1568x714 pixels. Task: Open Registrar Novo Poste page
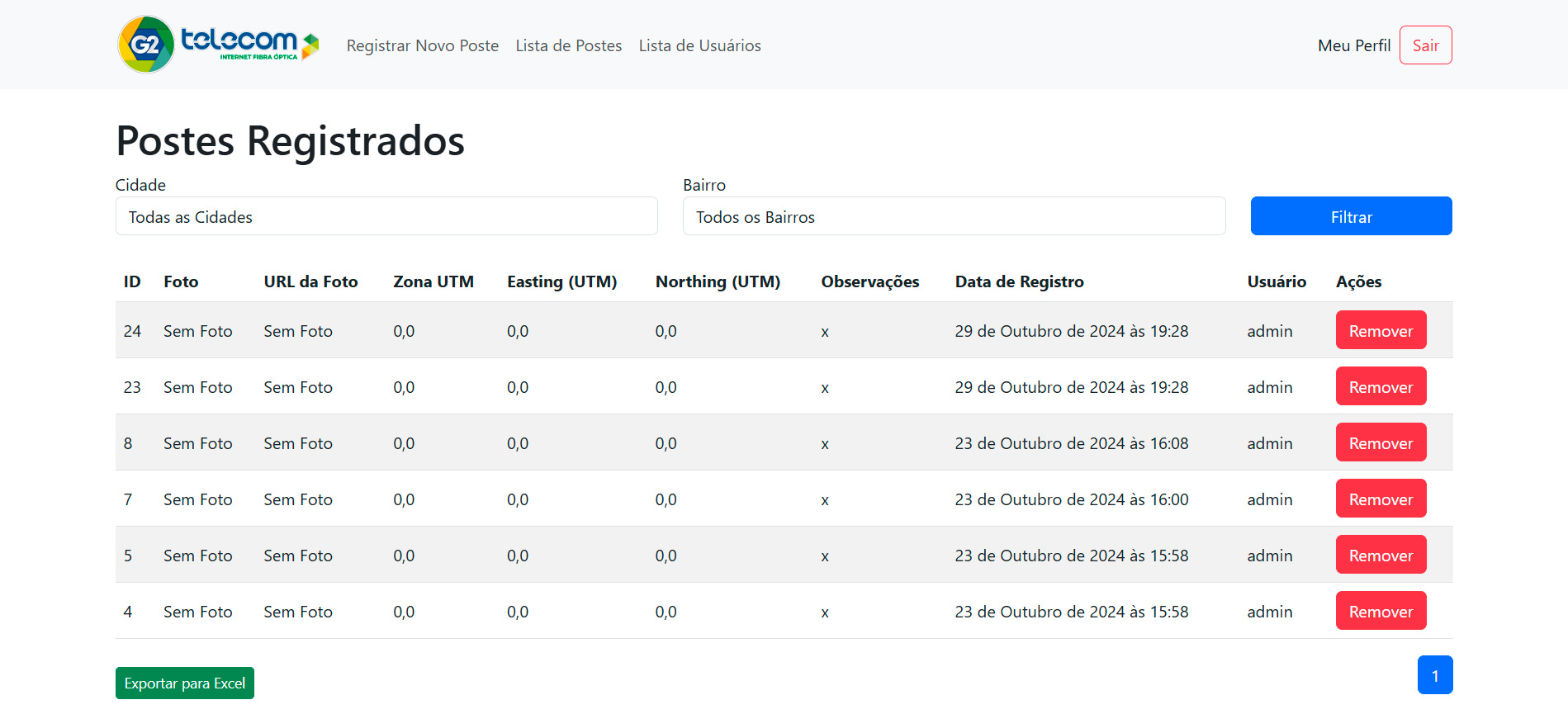[x=423, y=45]
